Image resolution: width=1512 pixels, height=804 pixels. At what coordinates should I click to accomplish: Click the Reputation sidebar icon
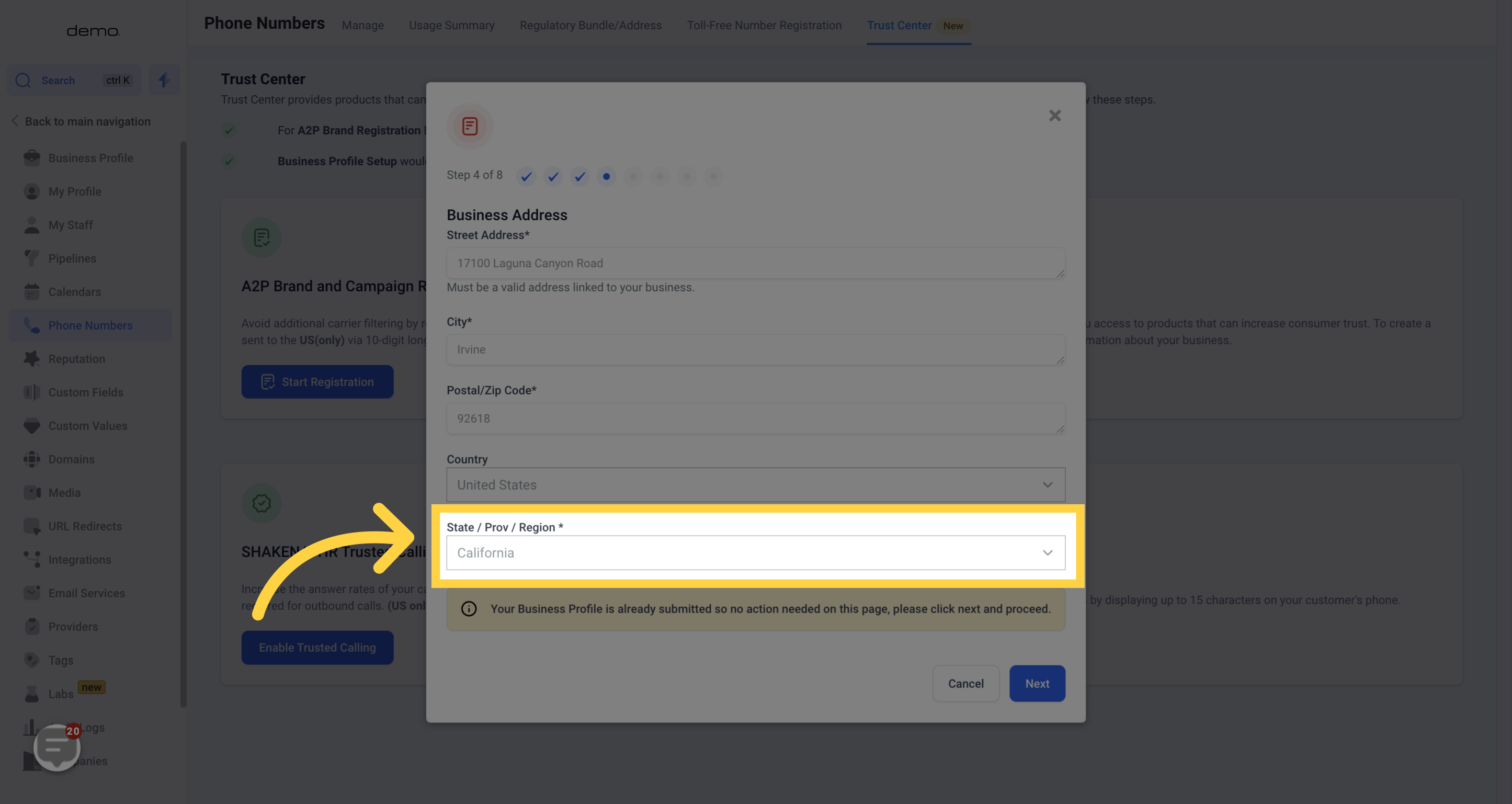(31, 358)
